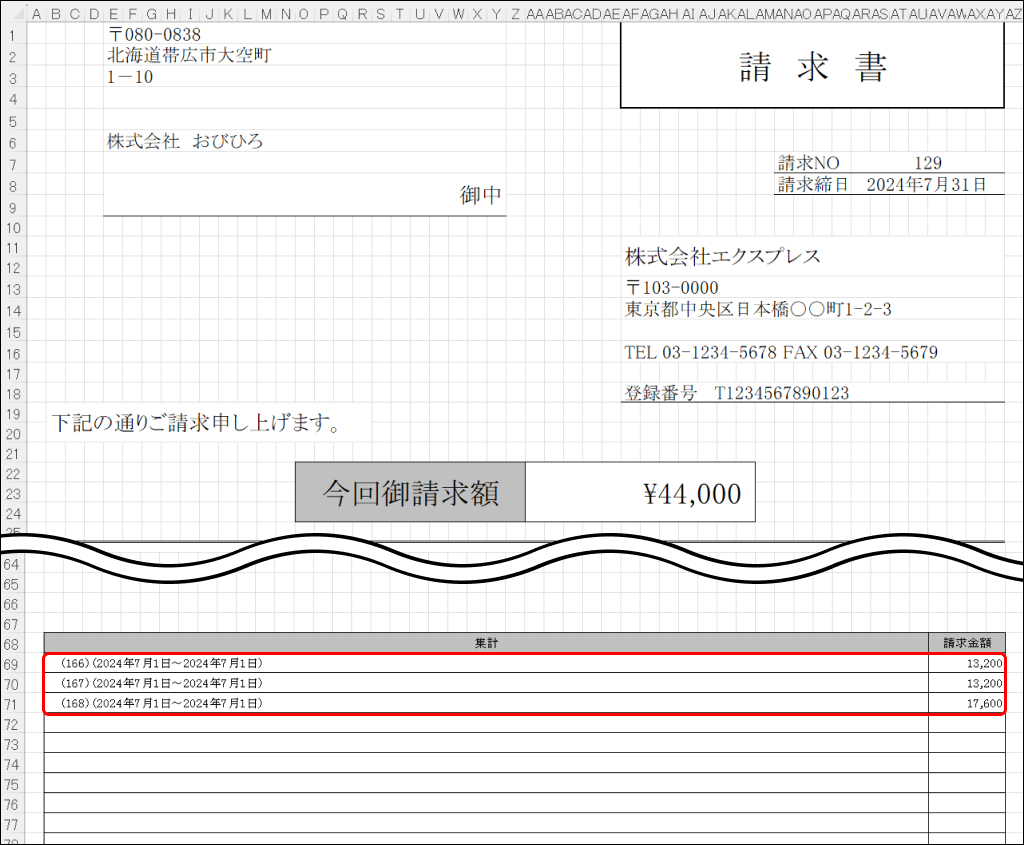Click the 下記の通りご請求申し上げます text
The image size is (1024, 845).
[195, 423]
